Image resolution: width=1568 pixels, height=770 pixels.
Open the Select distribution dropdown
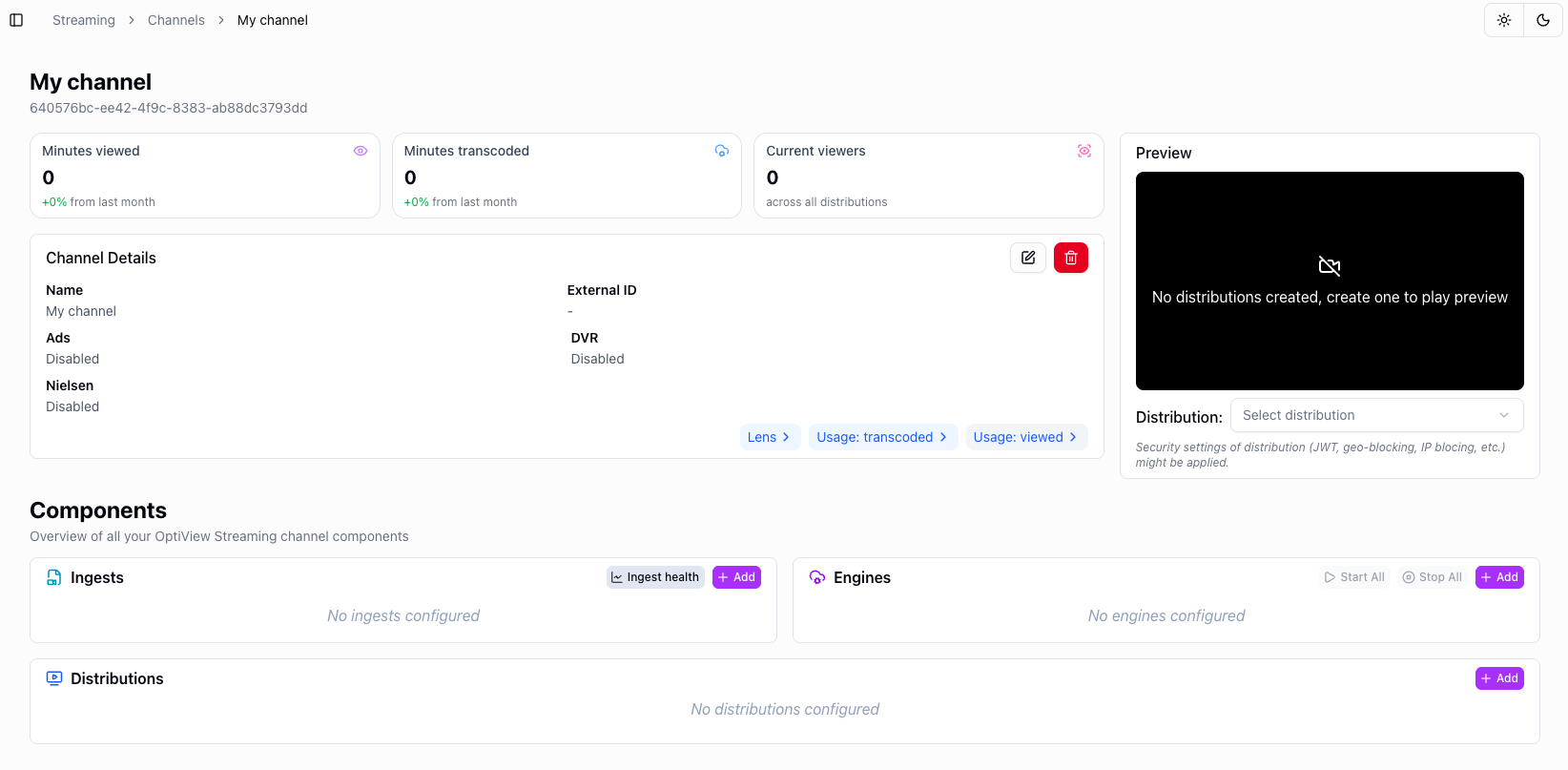click(1376, 415)
